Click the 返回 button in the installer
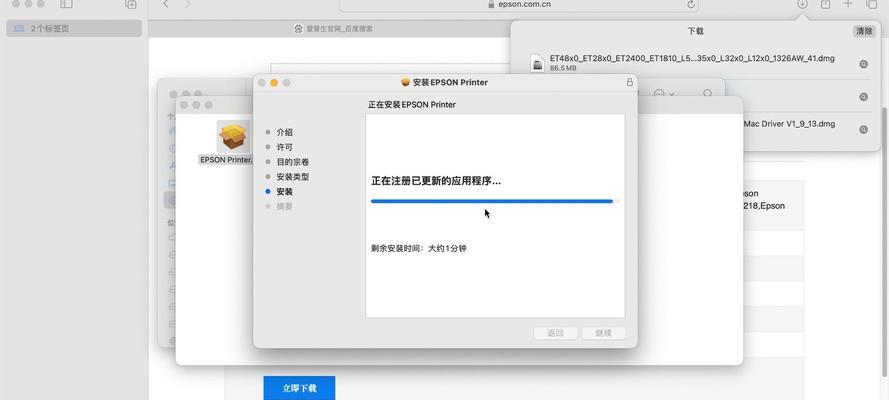889x400 pixels. tap(556, 333)
